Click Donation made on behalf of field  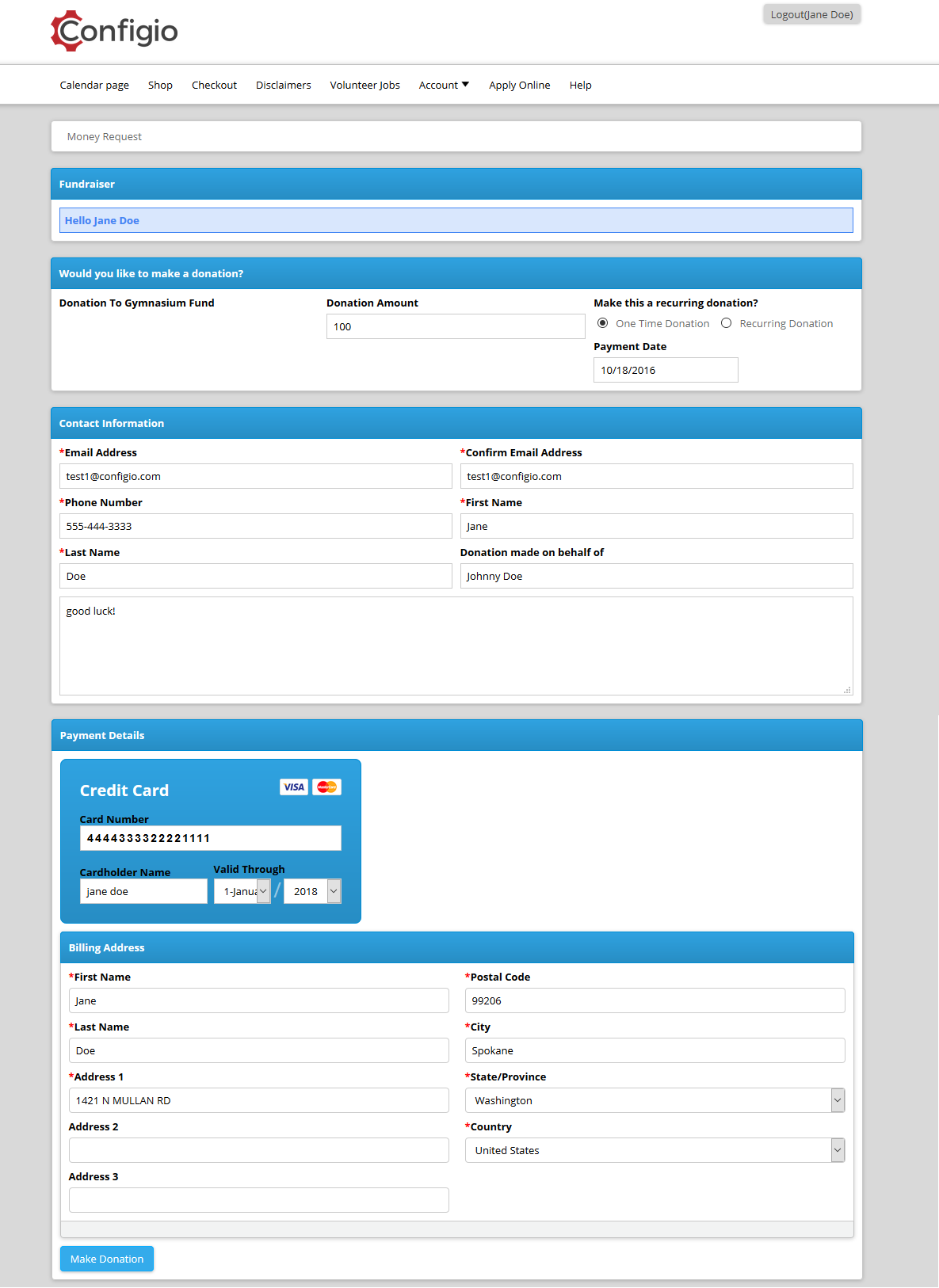pos(657,576)
